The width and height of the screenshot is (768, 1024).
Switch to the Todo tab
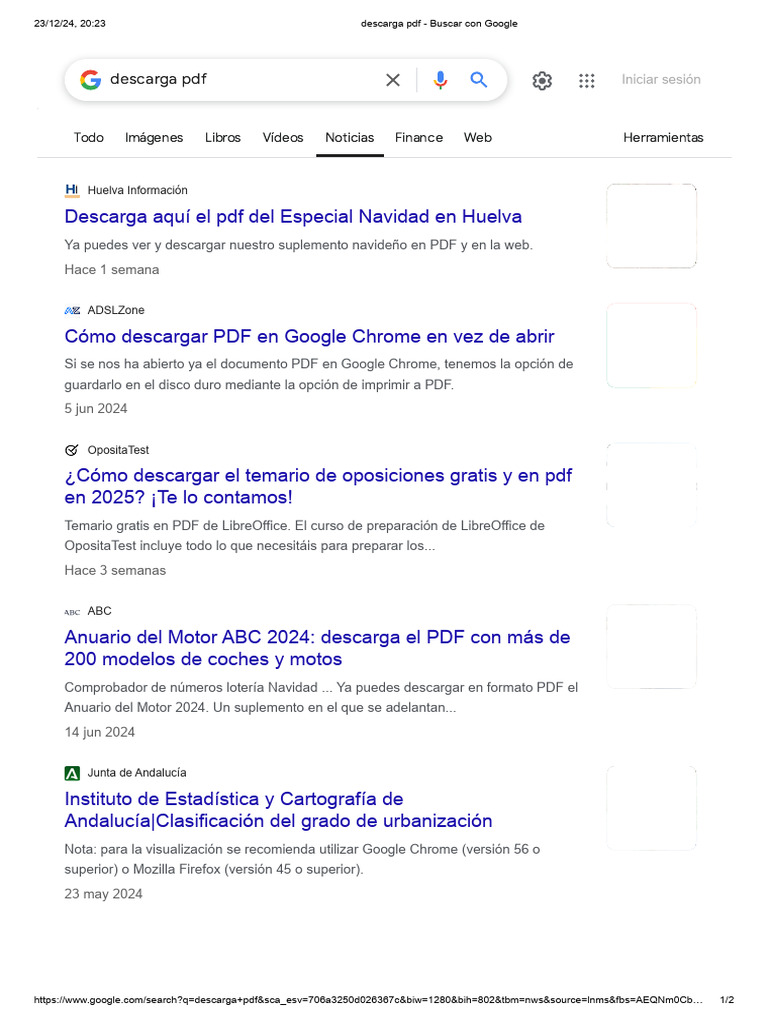(89, 138)
